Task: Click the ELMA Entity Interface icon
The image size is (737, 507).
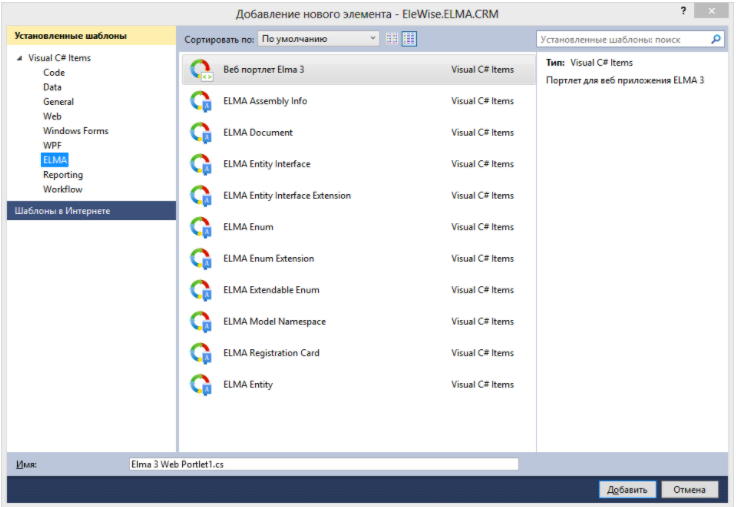Action: pos(202,164)
